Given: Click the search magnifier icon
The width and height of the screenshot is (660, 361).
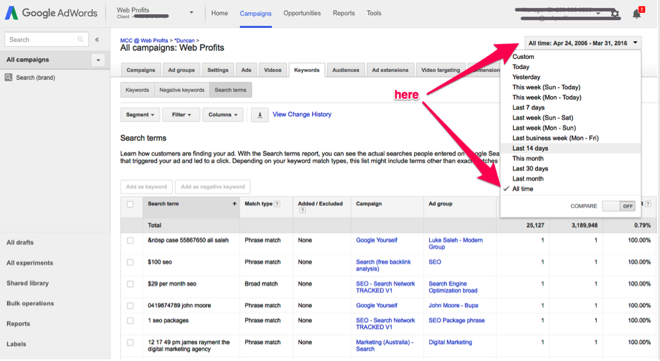Looking at the screenshot, I should pyautogui.click(x=80, y=40).
